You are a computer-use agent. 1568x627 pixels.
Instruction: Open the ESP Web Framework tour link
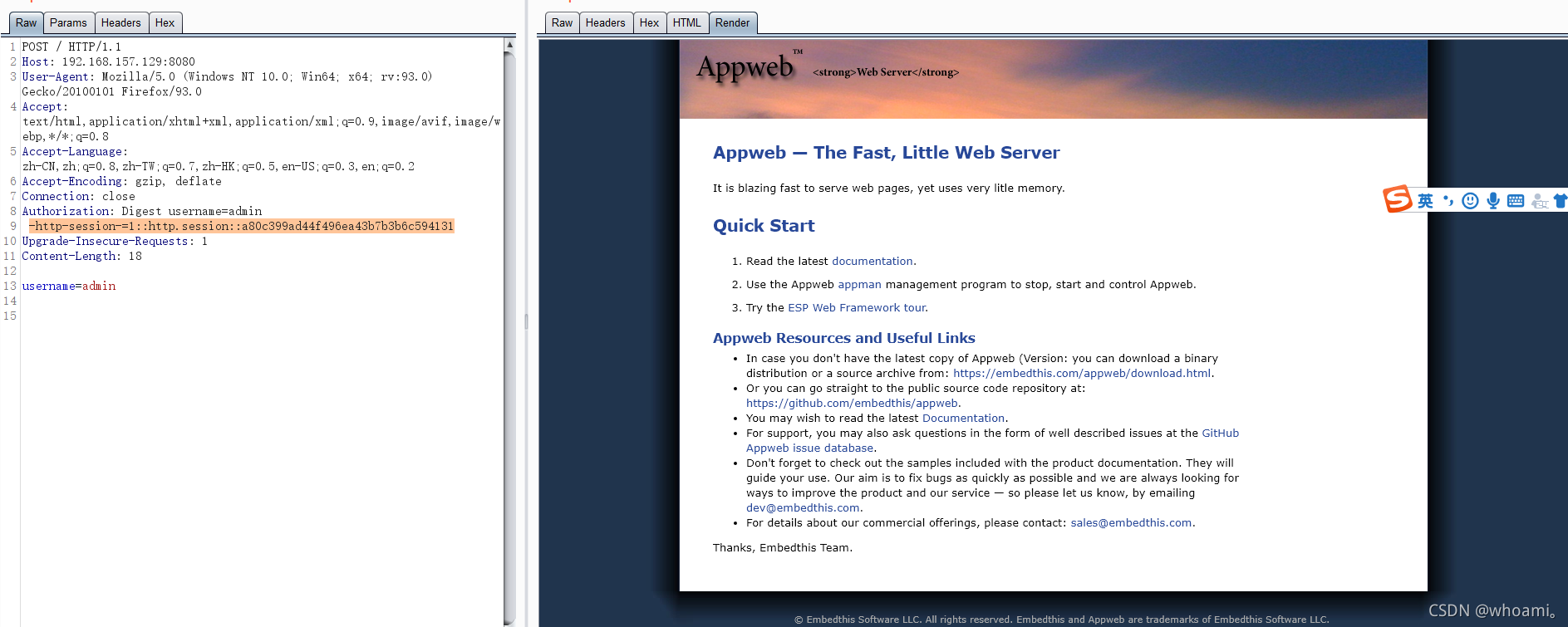[x=857, y=307]
